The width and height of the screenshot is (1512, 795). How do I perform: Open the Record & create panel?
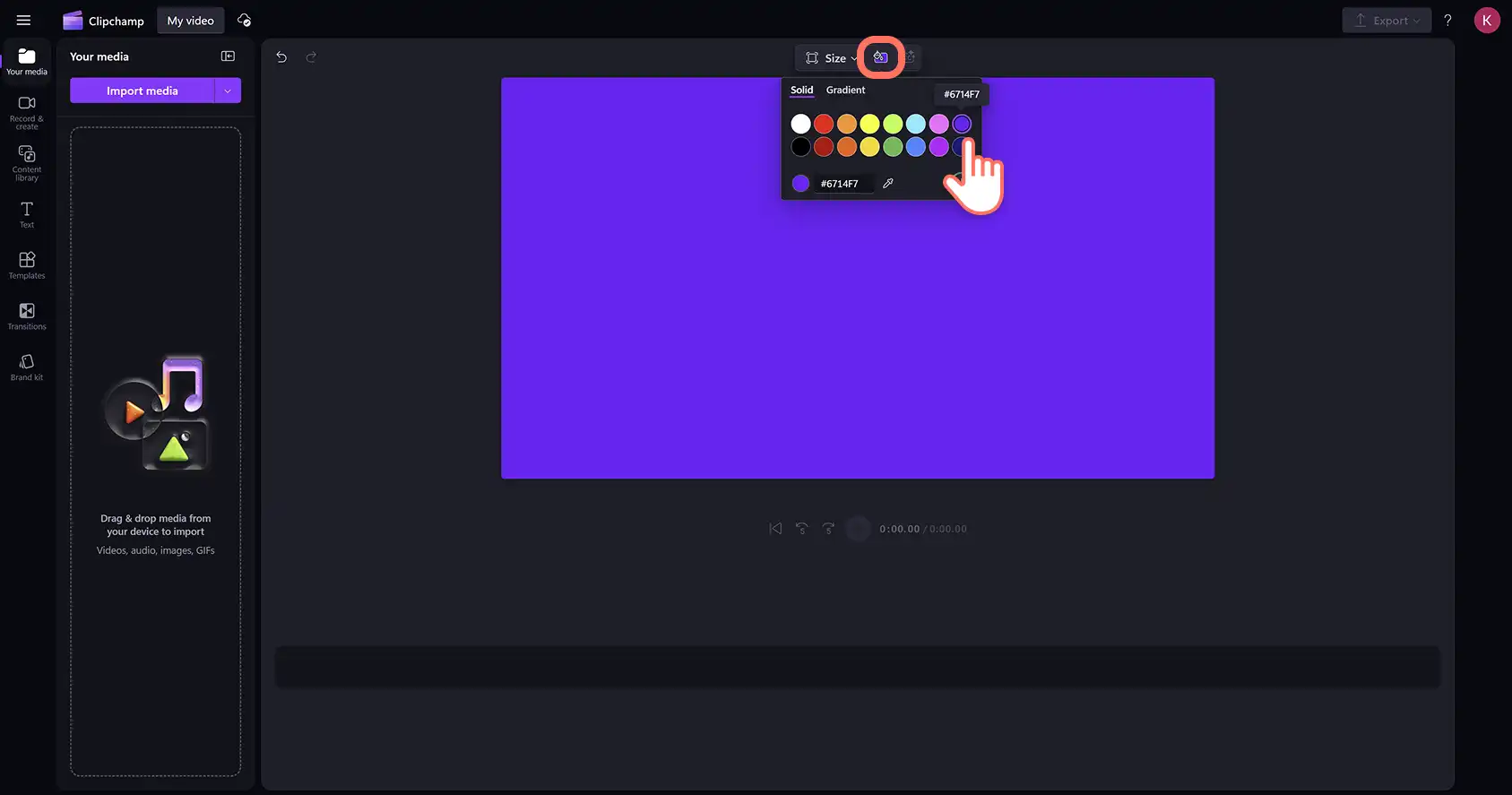click(x=27, y=112)
